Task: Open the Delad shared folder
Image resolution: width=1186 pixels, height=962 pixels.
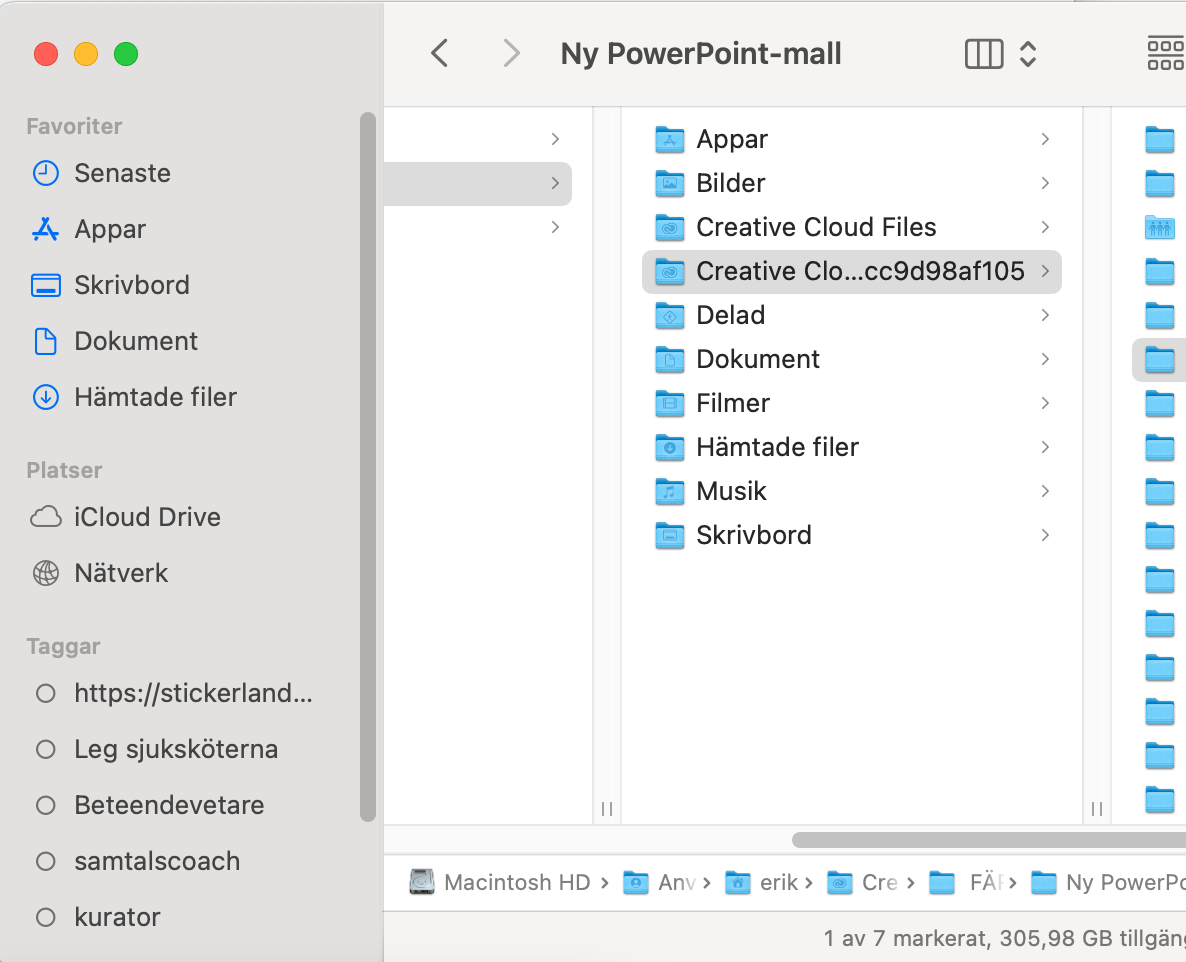Action: coord(730,315)
